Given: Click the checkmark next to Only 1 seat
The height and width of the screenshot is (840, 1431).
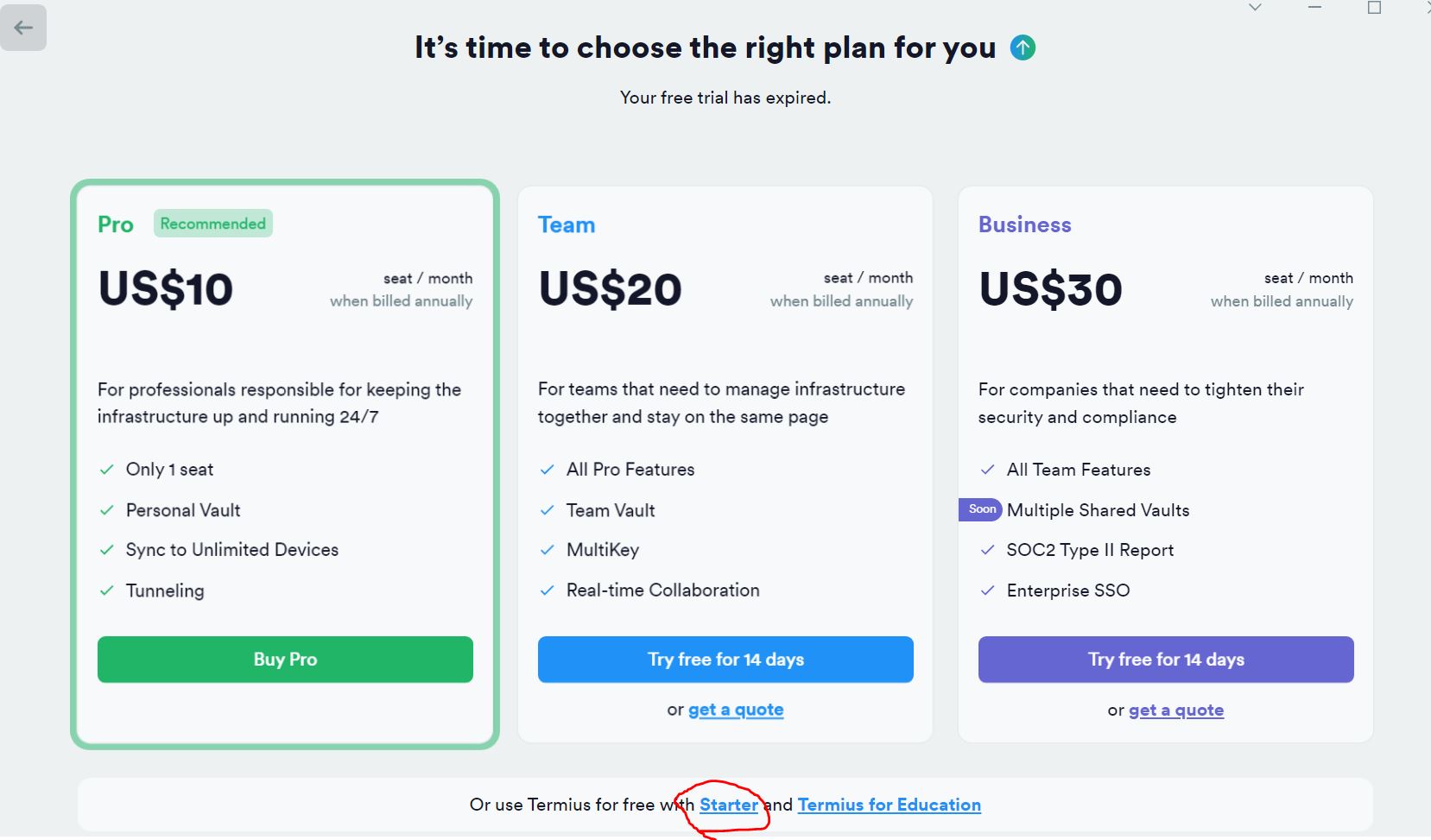Looking at the screenshot, I should click(107, 470).
